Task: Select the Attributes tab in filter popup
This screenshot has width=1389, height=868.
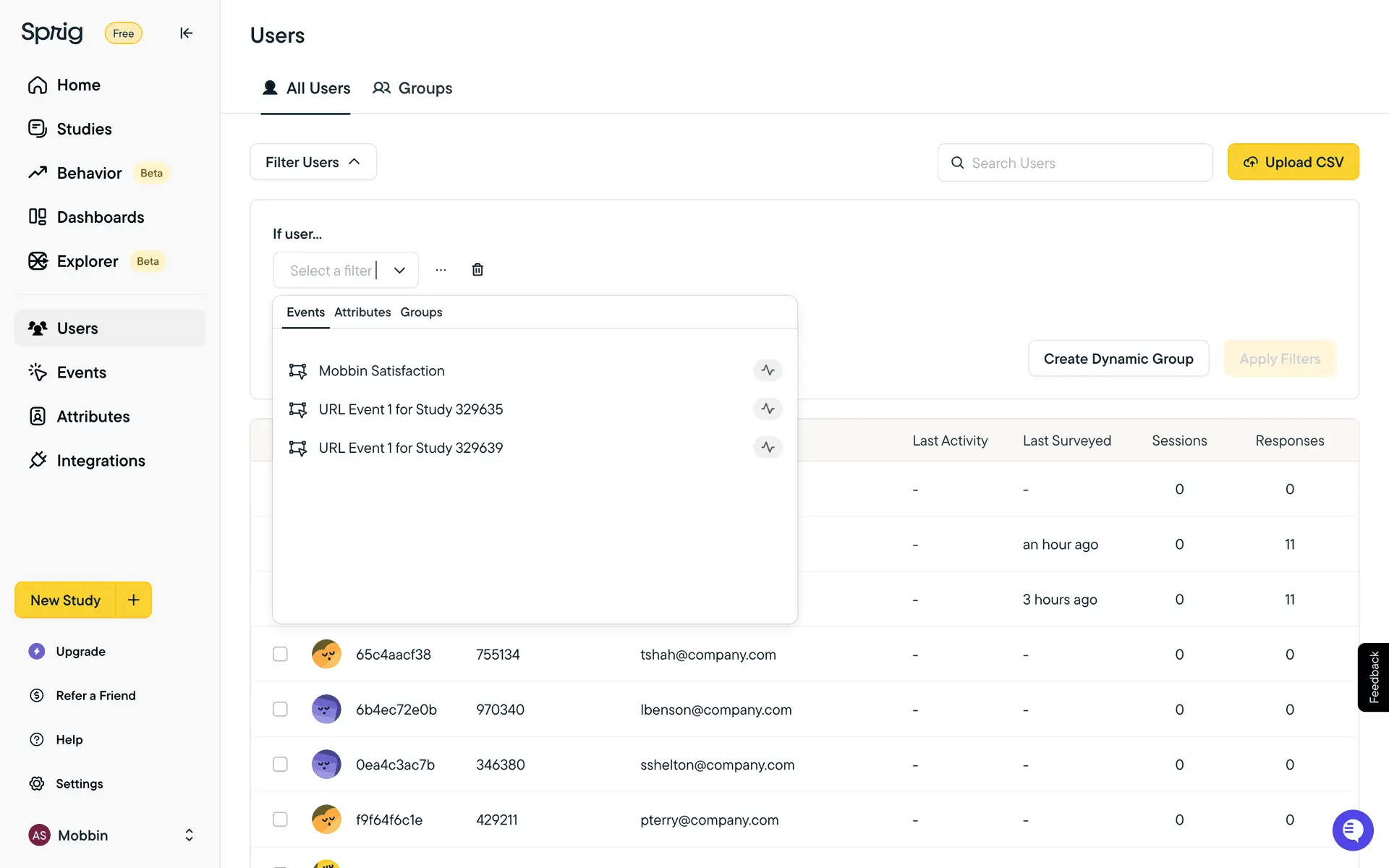Action: [x=362, y=312]
